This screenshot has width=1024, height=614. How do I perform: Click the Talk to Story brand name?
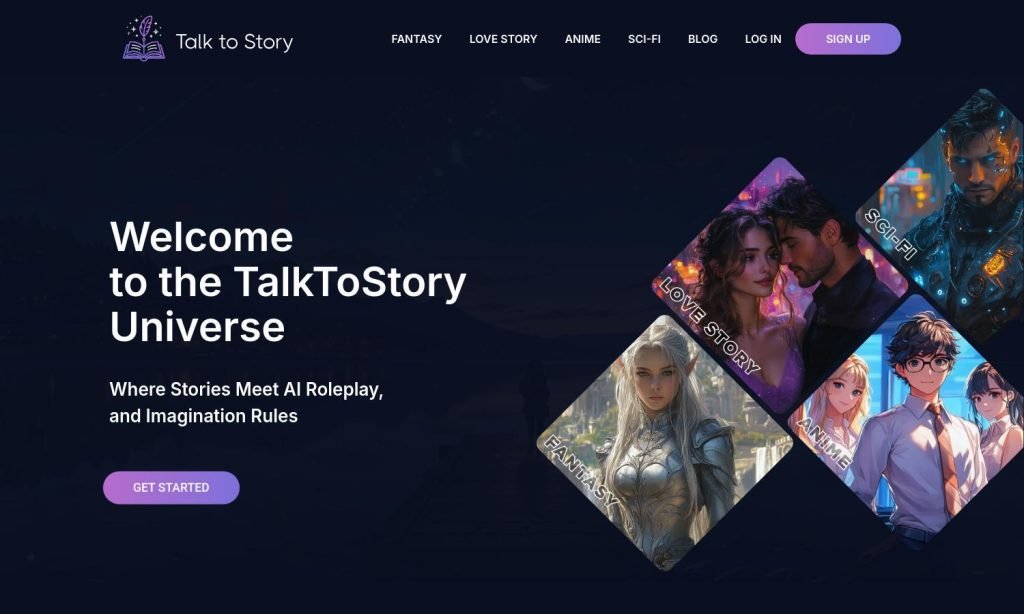pyautogui.click(x=234, y=42)
